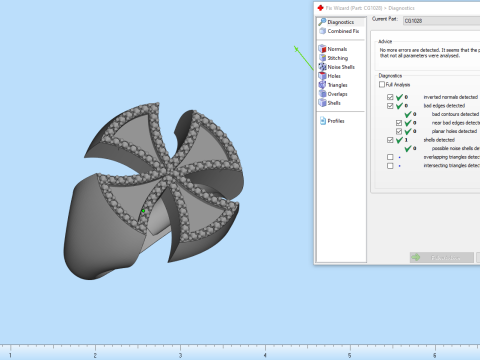Open the Diagnostics page in Fix Wizard
Viewport: 480px width, 360px height.
[x=340, y=22]
